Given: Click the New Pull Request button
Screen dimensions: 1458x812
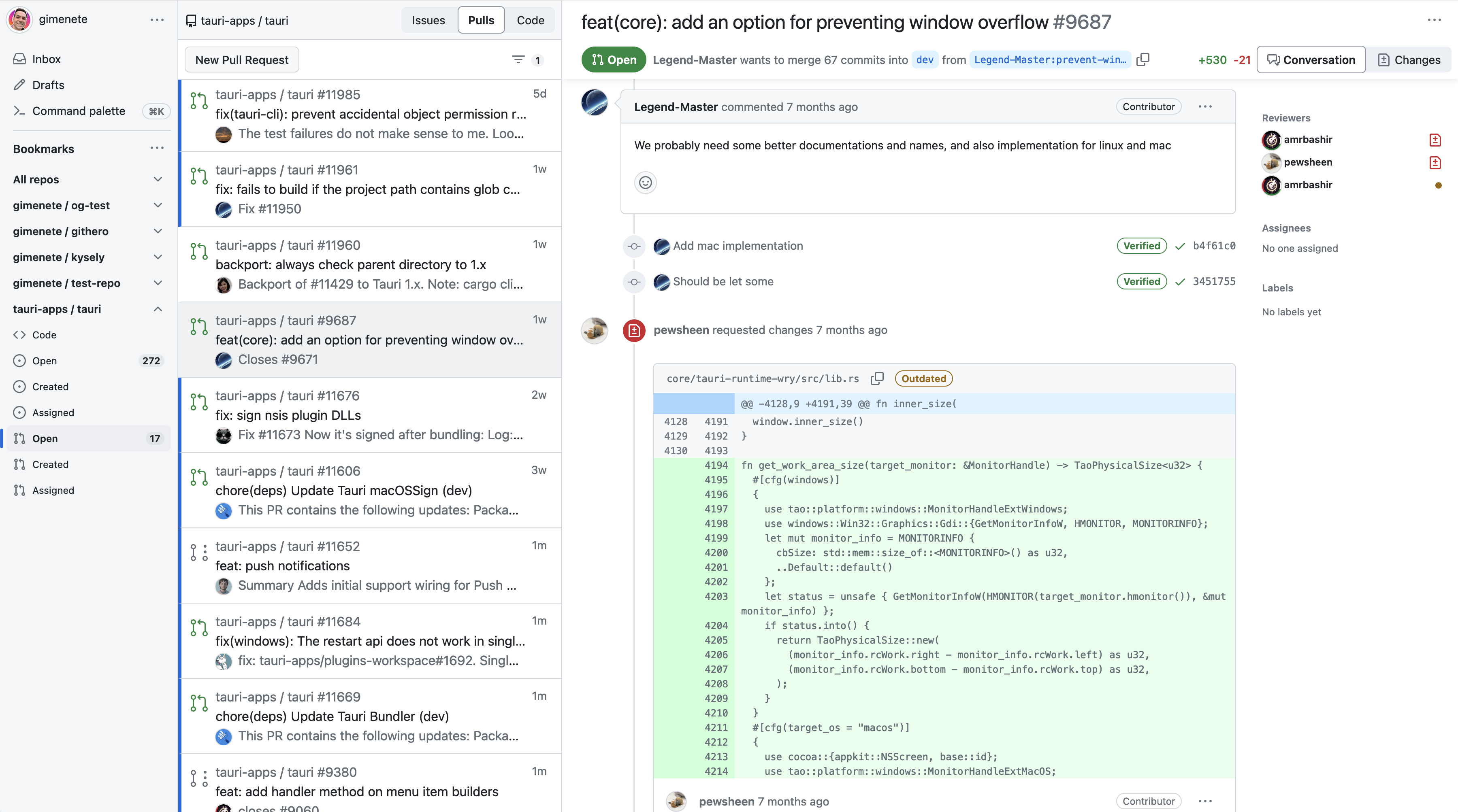Looking at the screenshot, I should point(242,60).
